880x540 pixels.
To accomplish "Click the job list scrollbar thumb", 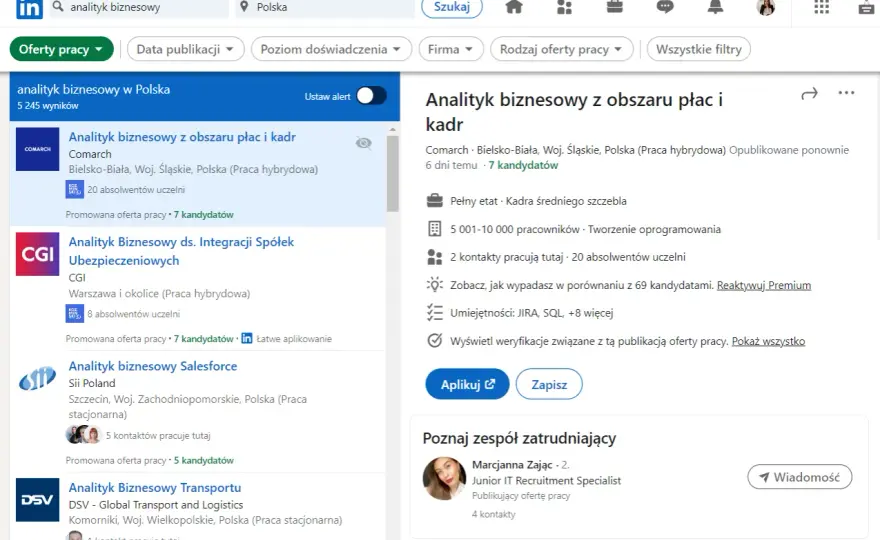I will 392,173.
